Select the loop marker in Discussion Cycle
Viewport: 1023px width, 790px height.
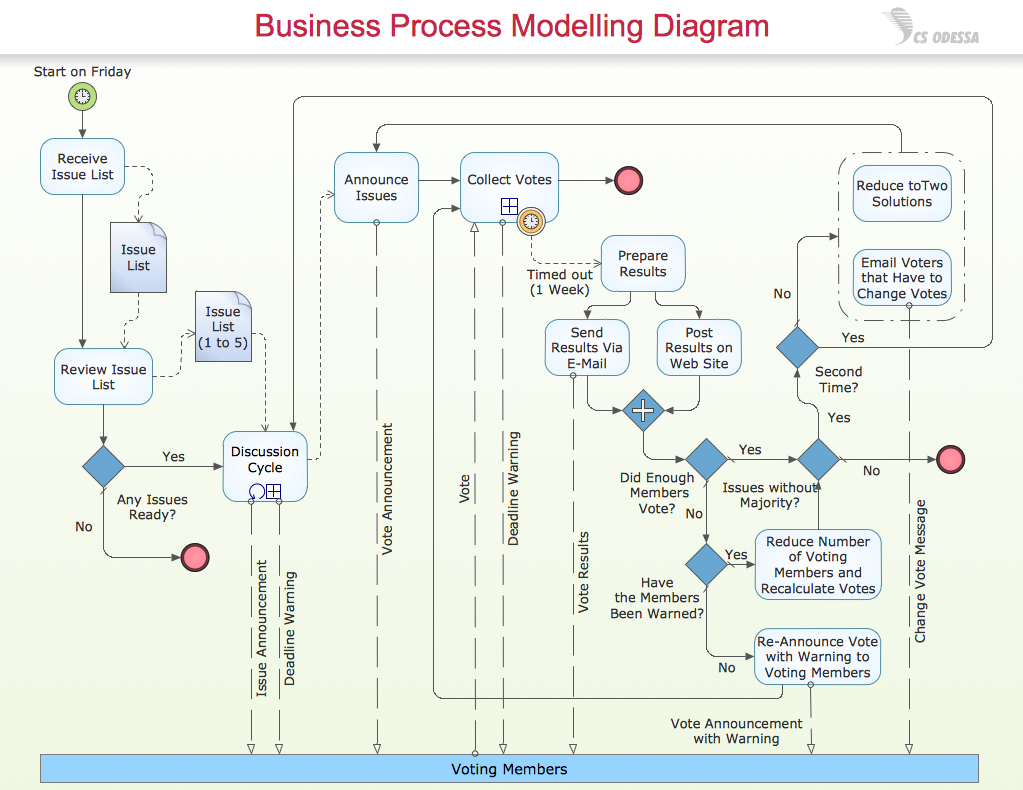point(257,491)
